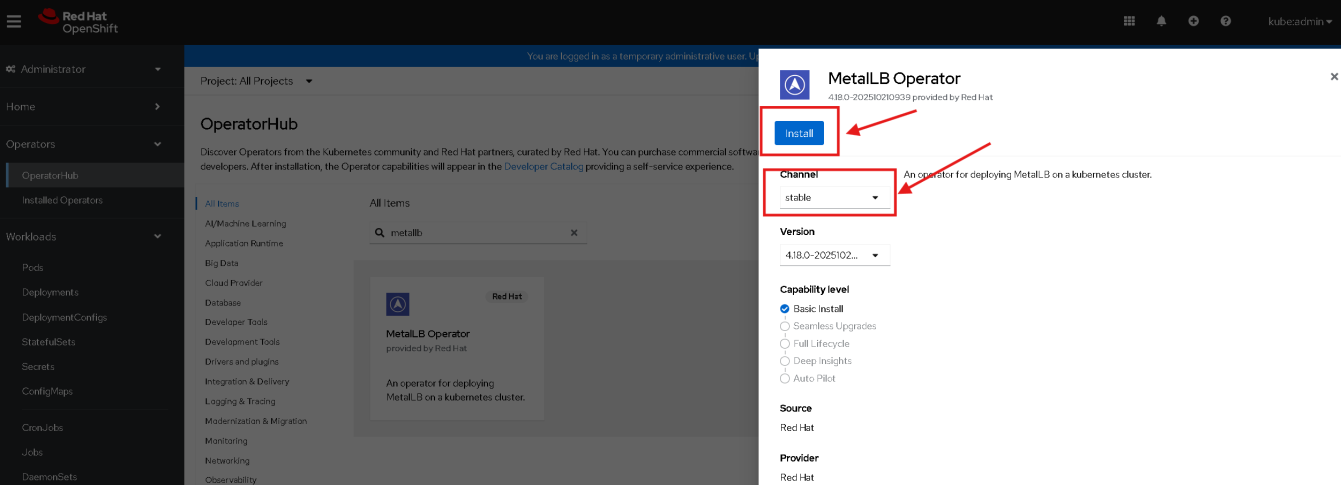Clear the metallb search filter text
The image size is (1341, 485).
click(x=574, y=232)
